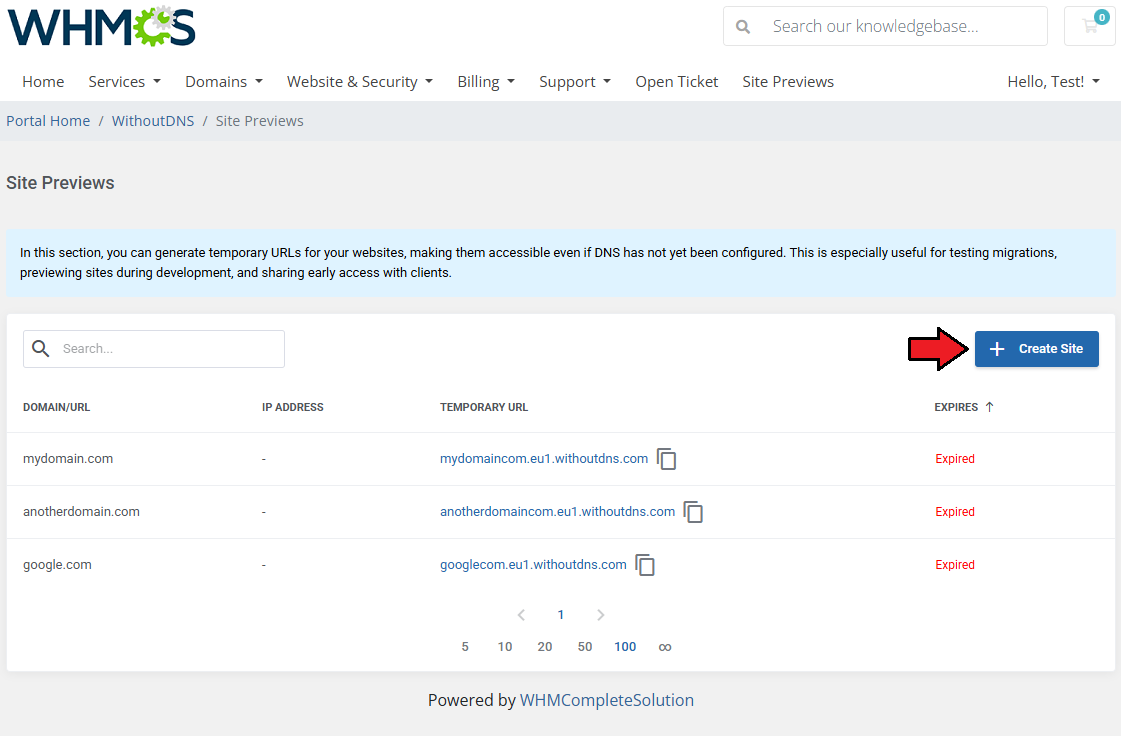Open anotherdomaincom.eu1.withoutdns.com link
The height and width of the screenshot is (736, 1121).
[558, 511]
